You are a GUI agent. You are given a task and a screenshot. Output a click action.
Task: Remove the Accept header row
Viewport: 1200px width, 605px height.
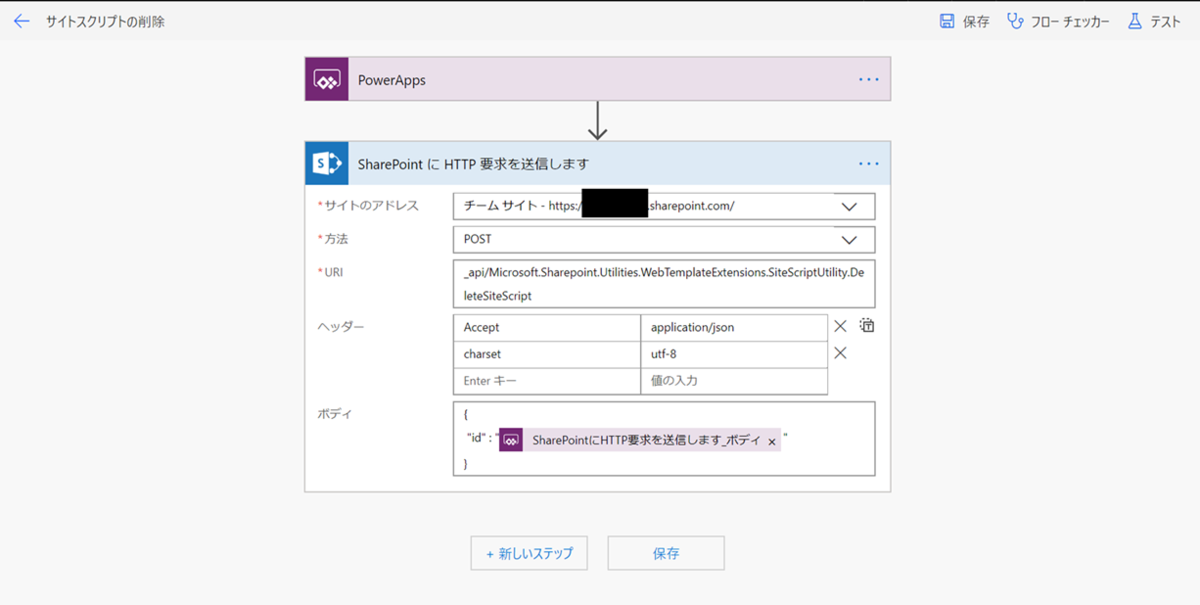click(x=840, y=326)
